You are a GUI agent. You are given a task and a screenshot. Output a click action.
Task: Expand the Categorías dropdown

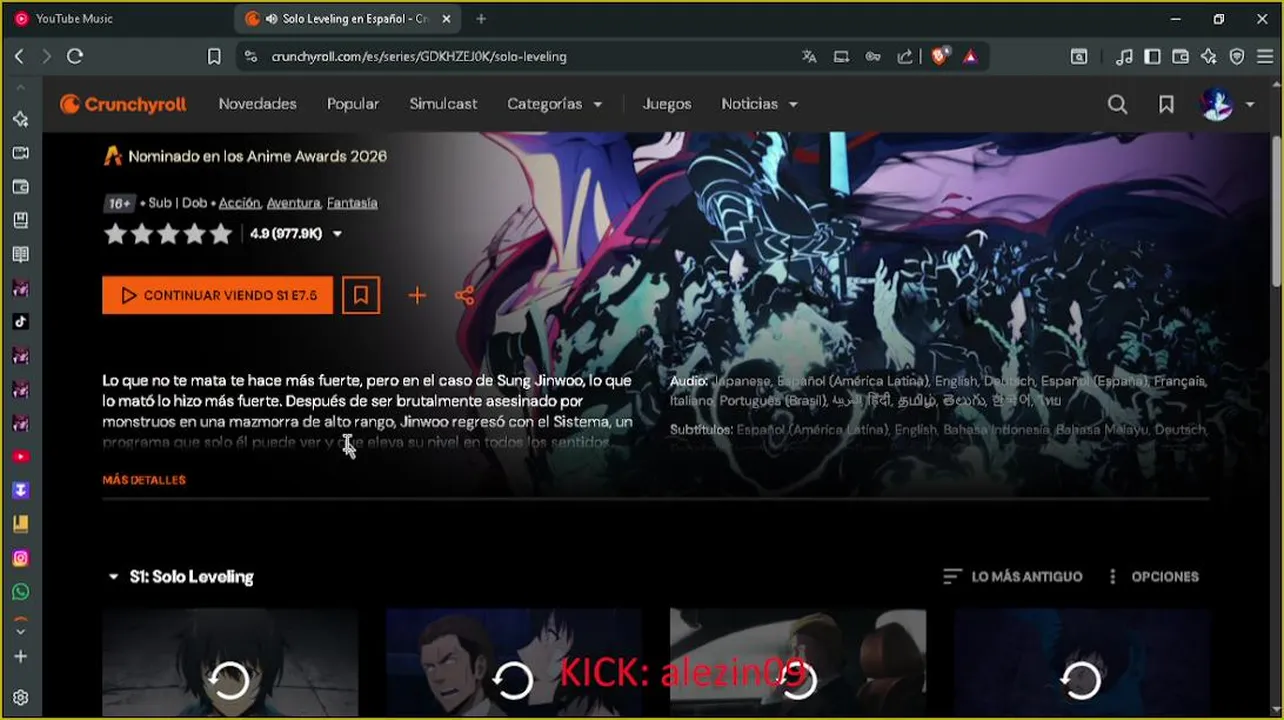pyautogui.click(x=555, y=104)
